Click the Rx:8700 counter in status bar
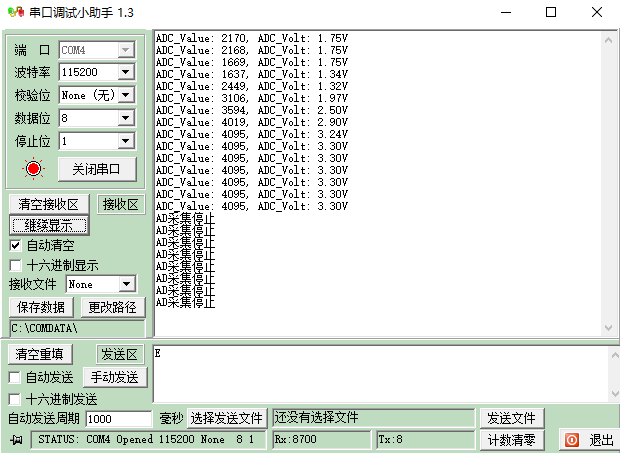Screen dimensions: 620x453 [321, 439]
